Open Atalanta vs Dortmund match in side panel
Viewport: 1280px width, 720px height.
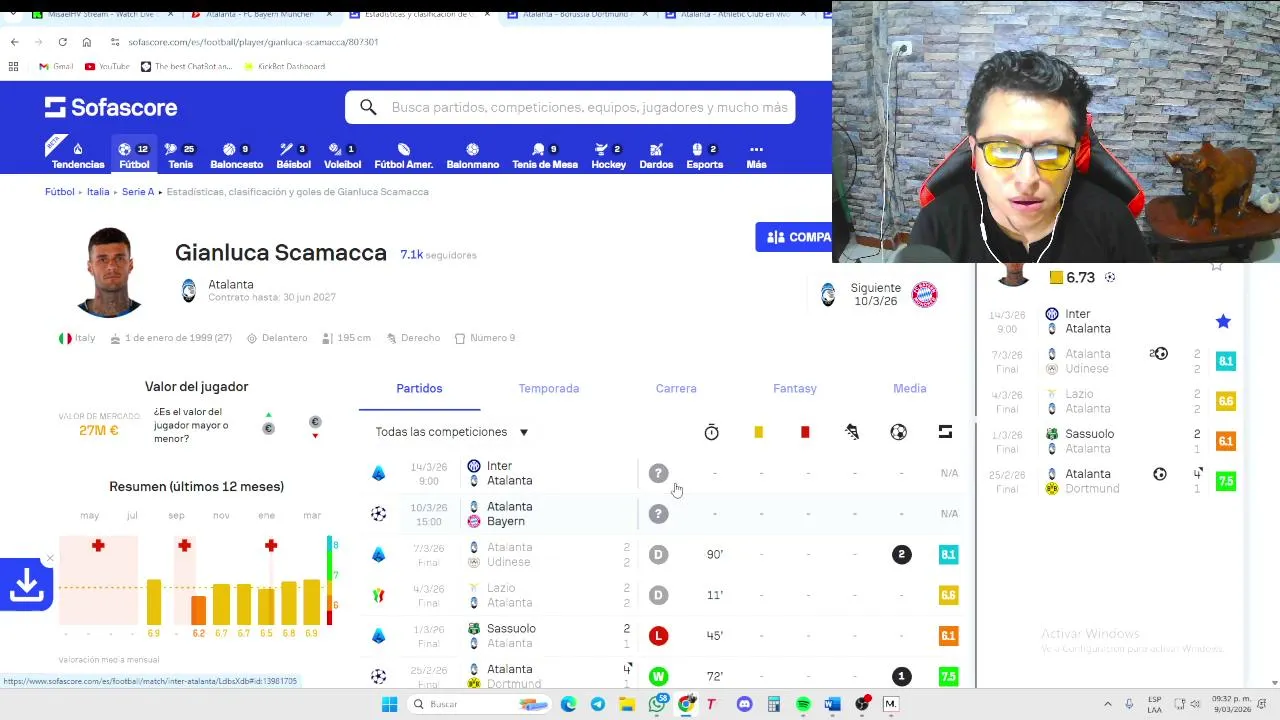(1110, 481)
